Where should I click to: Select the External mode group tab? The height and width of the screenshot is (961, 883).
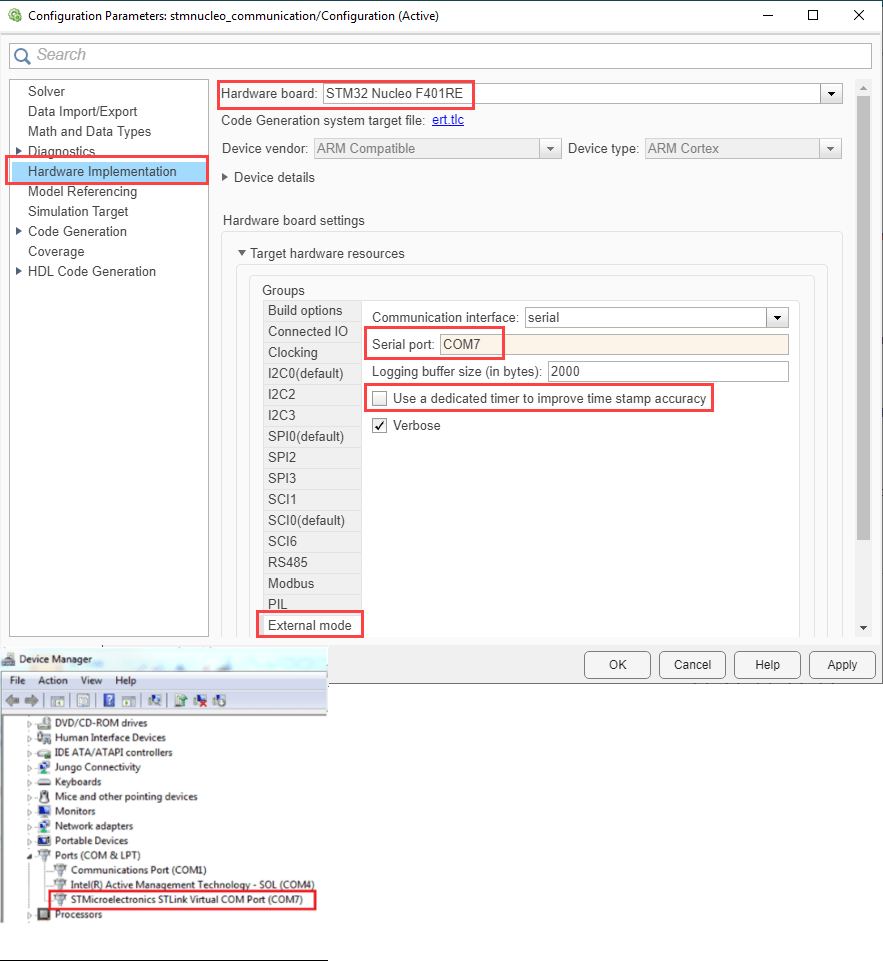click(309, 626)
